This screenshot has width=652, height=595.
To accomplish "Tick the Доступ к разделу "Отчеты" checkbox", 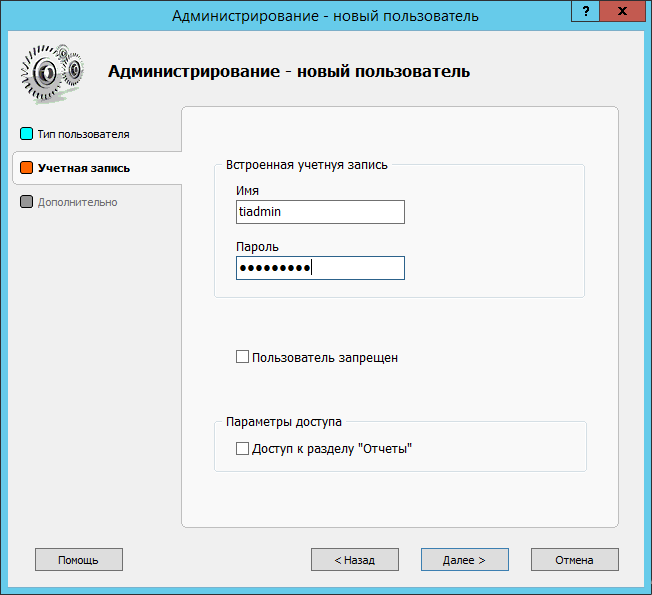I will pyautogui.click(x=242, y=449).
